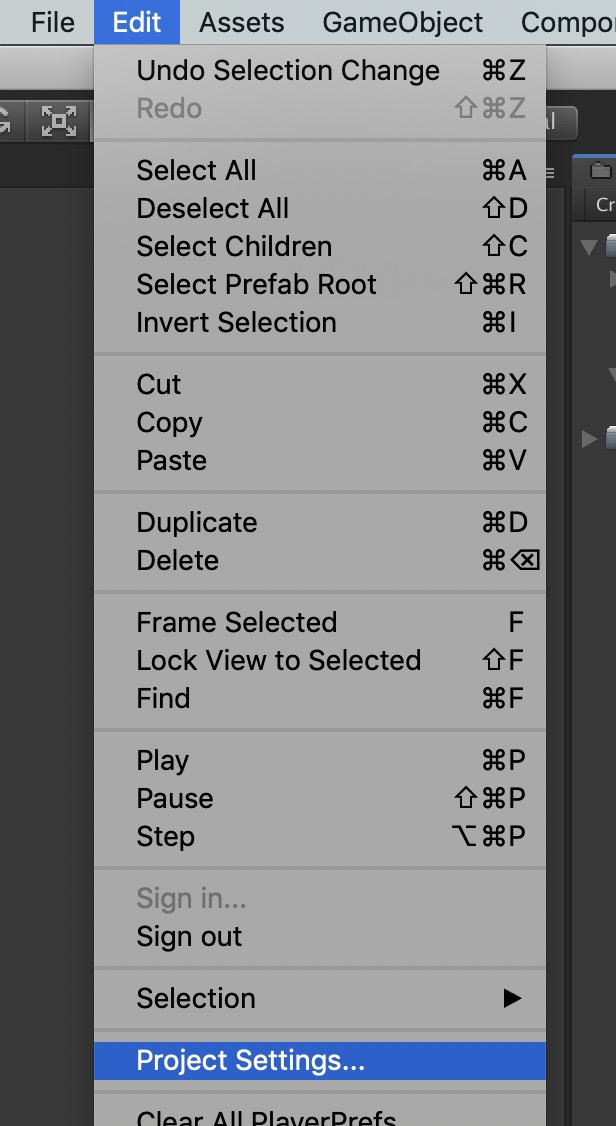Open the Create dropdown in the right panel
The height and width of the screenshot is (1126, 616).
coord(604,204)
